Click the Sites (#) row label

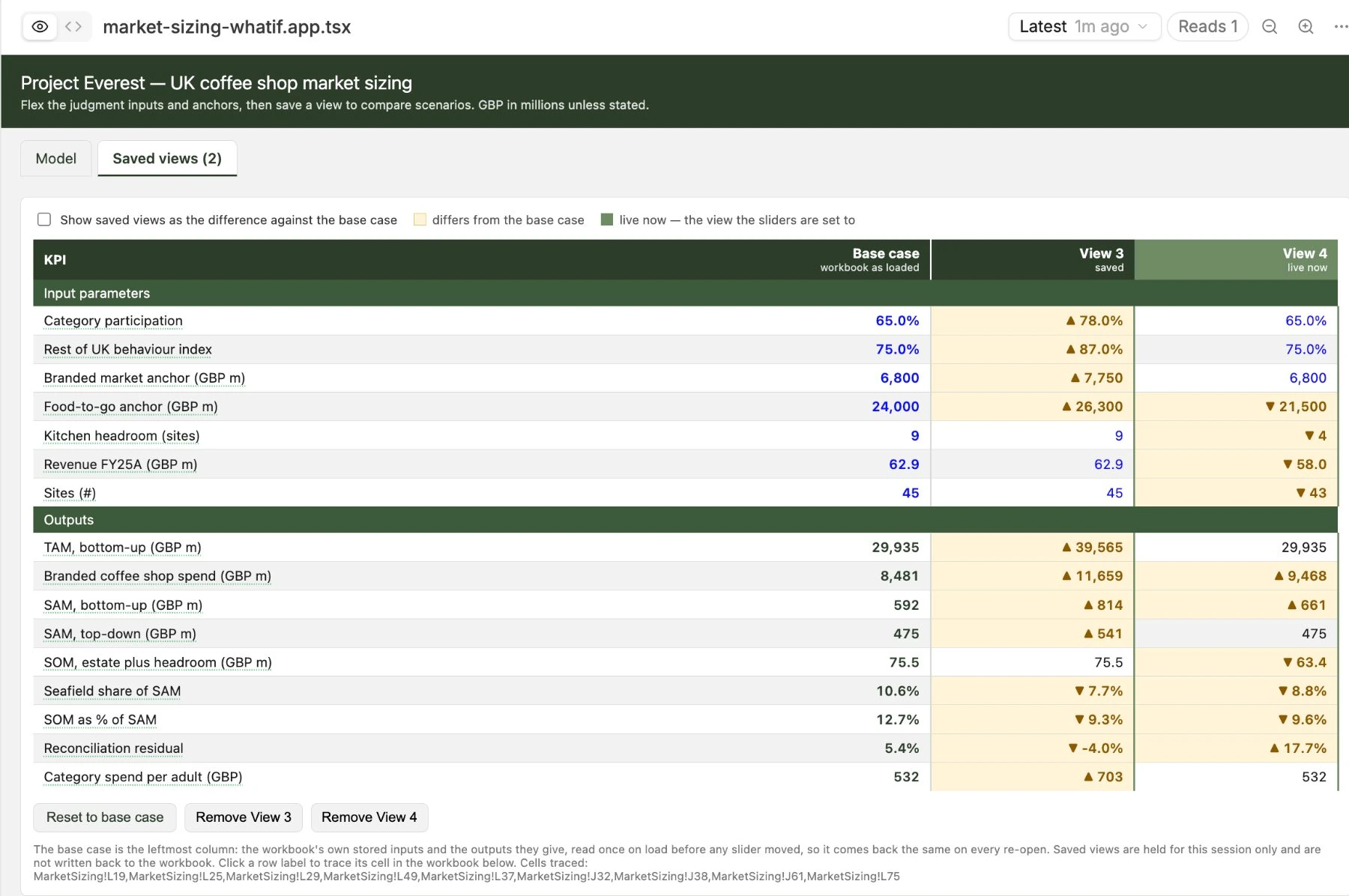tap(70, 493)
